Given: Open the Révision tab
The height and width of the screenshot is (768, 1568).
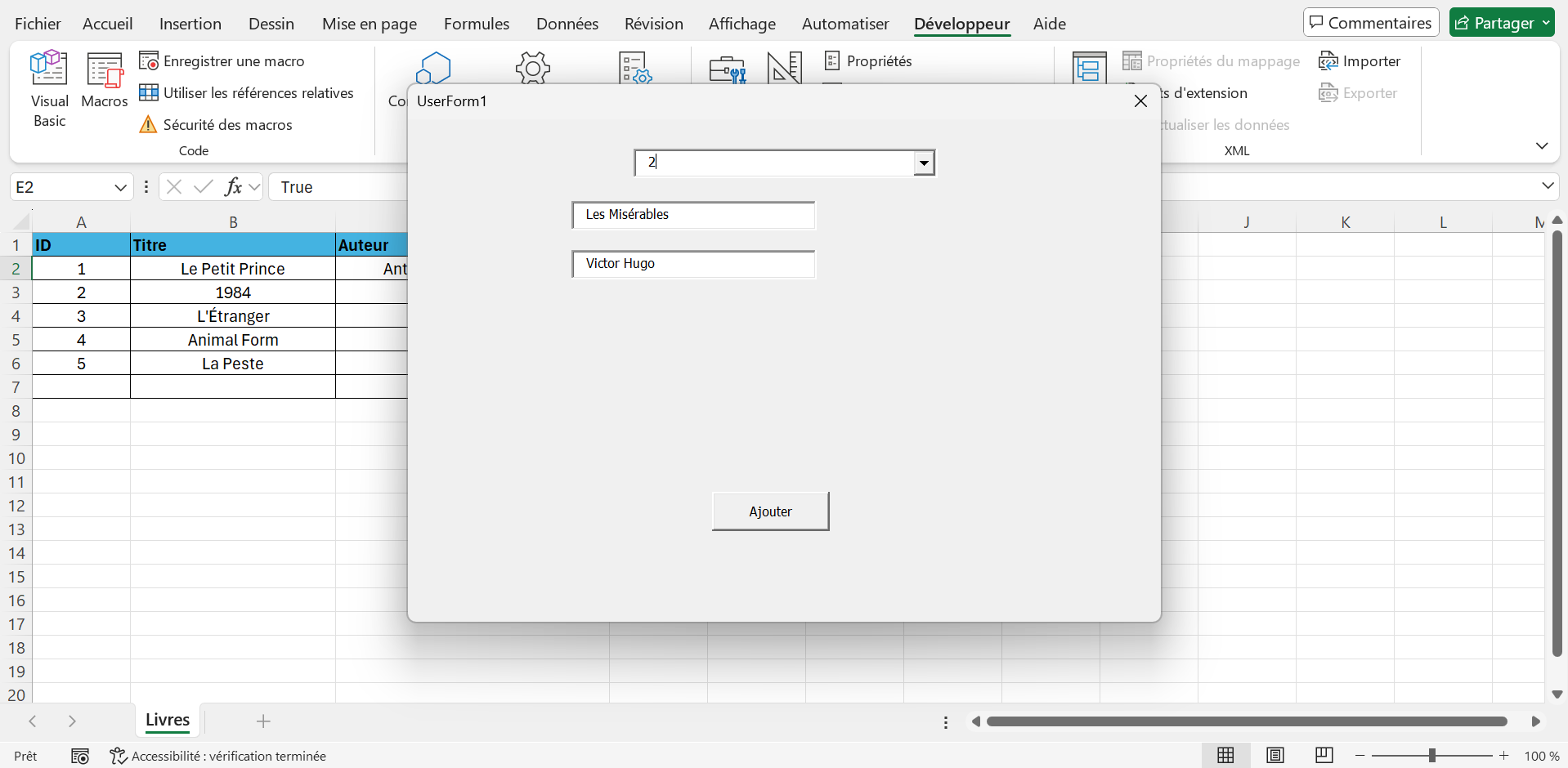Looking at the screenshot, I should pyautogui.click(x=654, y=24).
